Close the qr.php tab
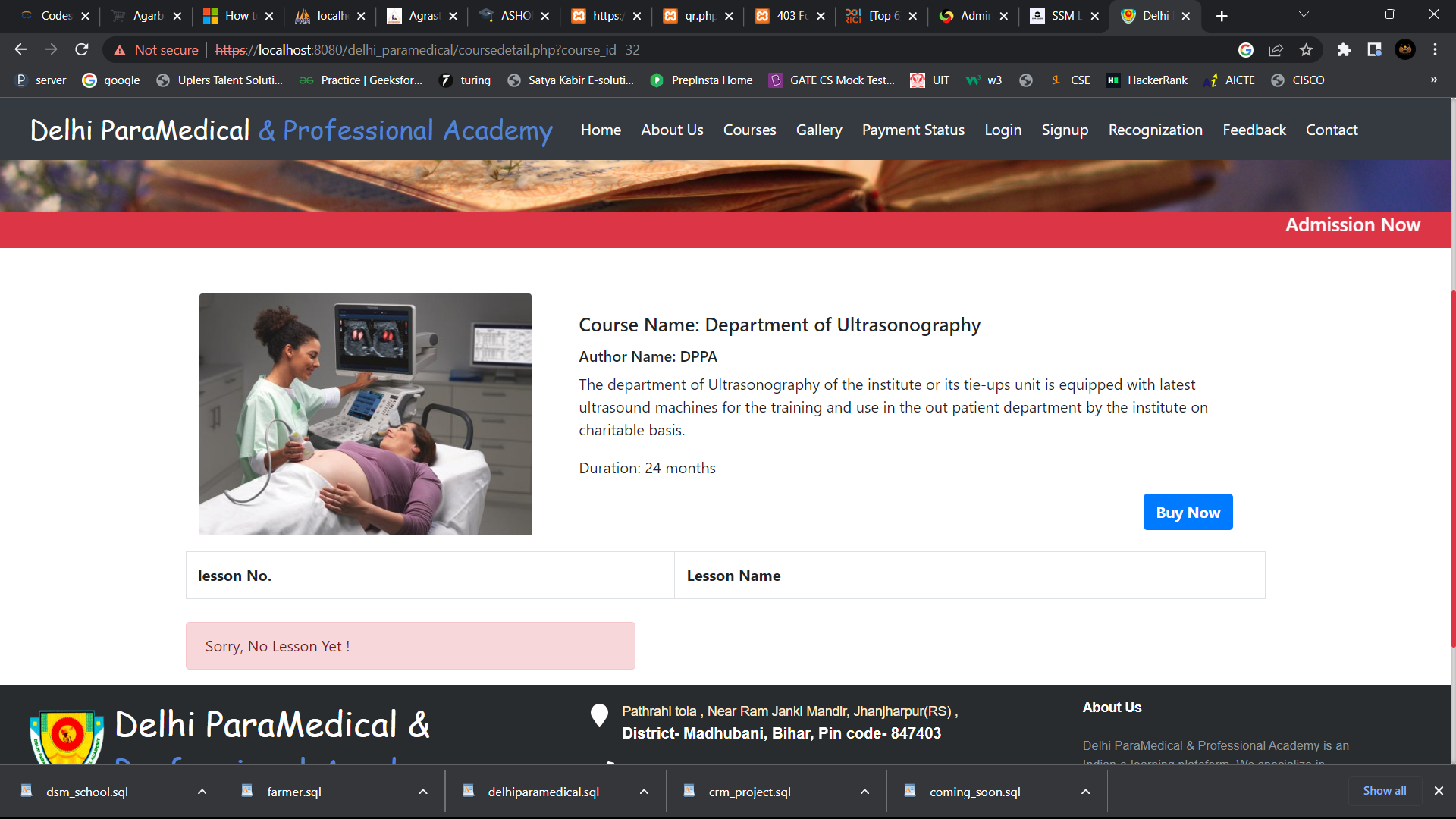This screenshot has height=819, width=1456. point(729,16)
